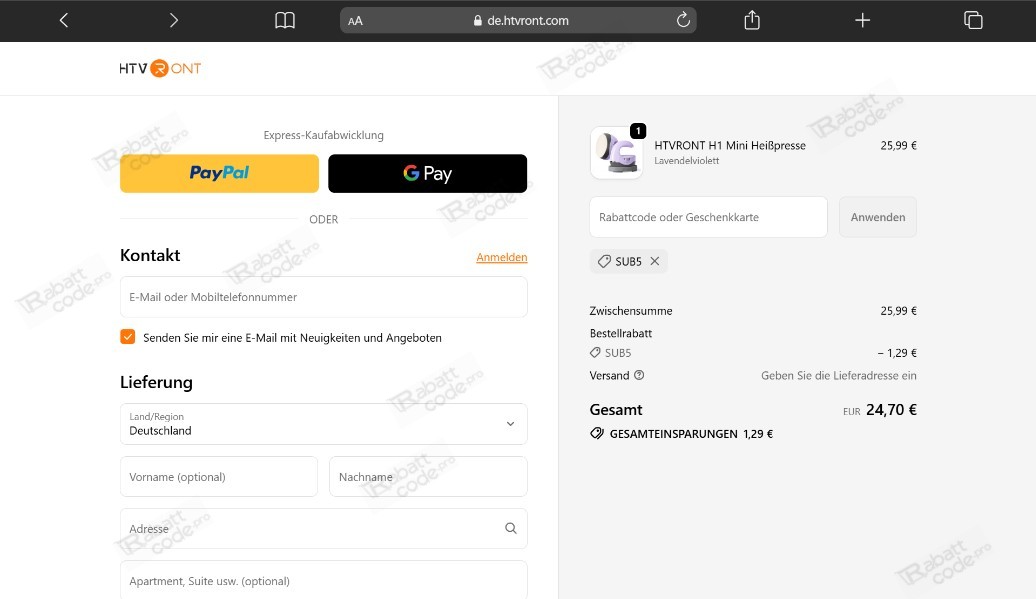Focus the Rabattcode oder Geschenkkarte field
The height and width of the screenshot is (599, 1036).
708,217
